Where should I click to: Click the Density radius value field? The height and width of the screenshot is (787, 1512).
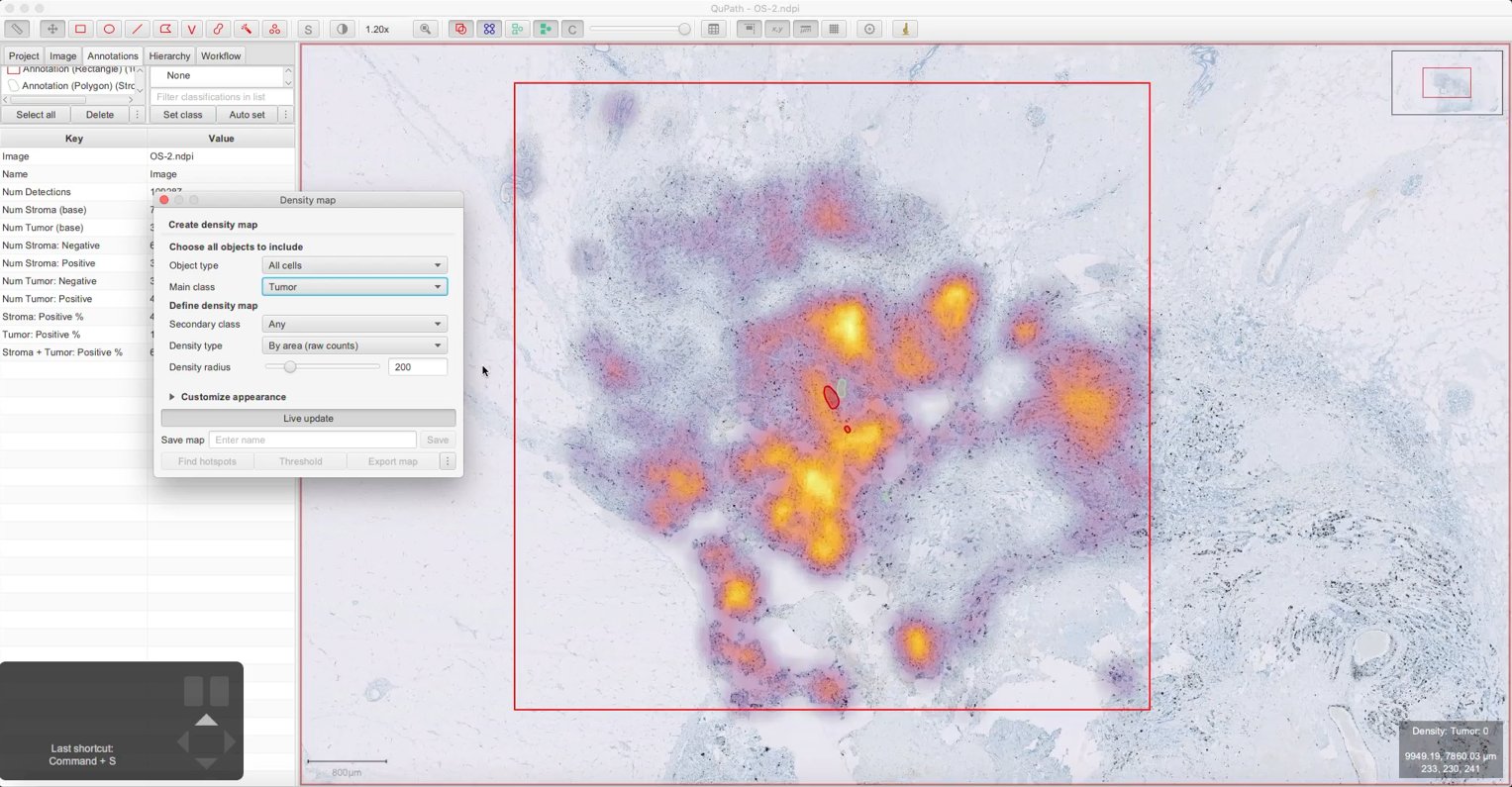tap(417, 367)
